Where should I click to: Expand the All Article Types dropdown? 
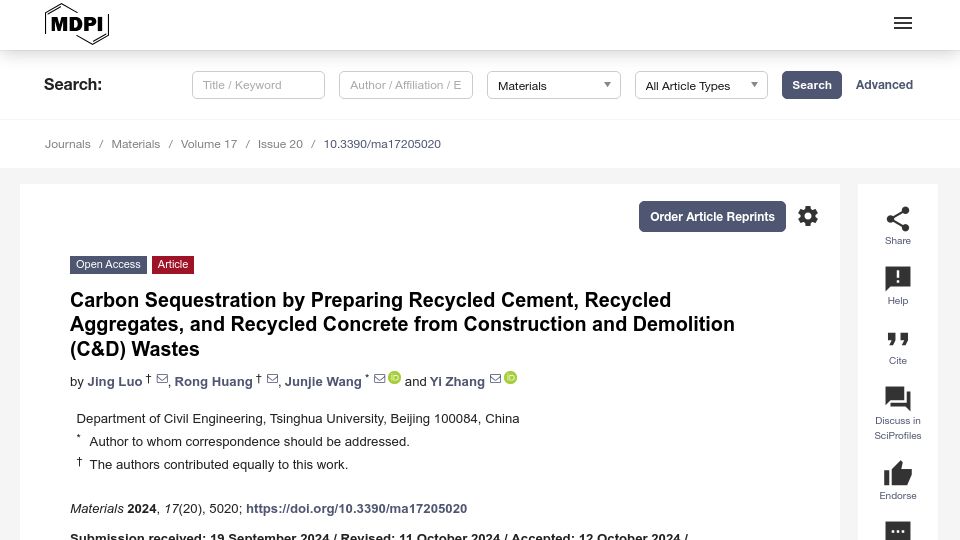(701, 85)
